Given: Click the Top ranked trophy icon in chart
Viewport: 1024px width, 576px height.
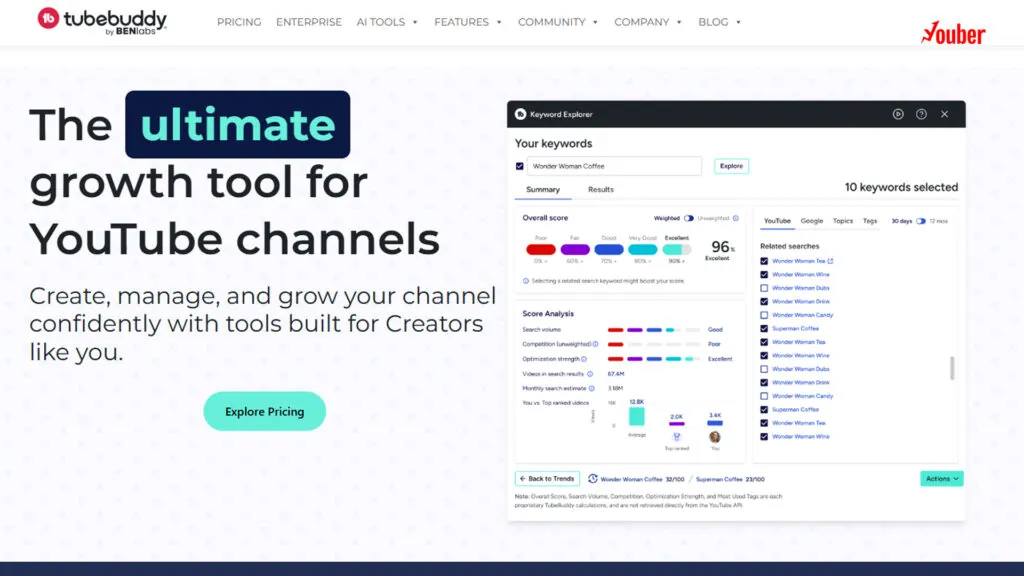Looking at the screenshot, I should (x=677, y=437).
